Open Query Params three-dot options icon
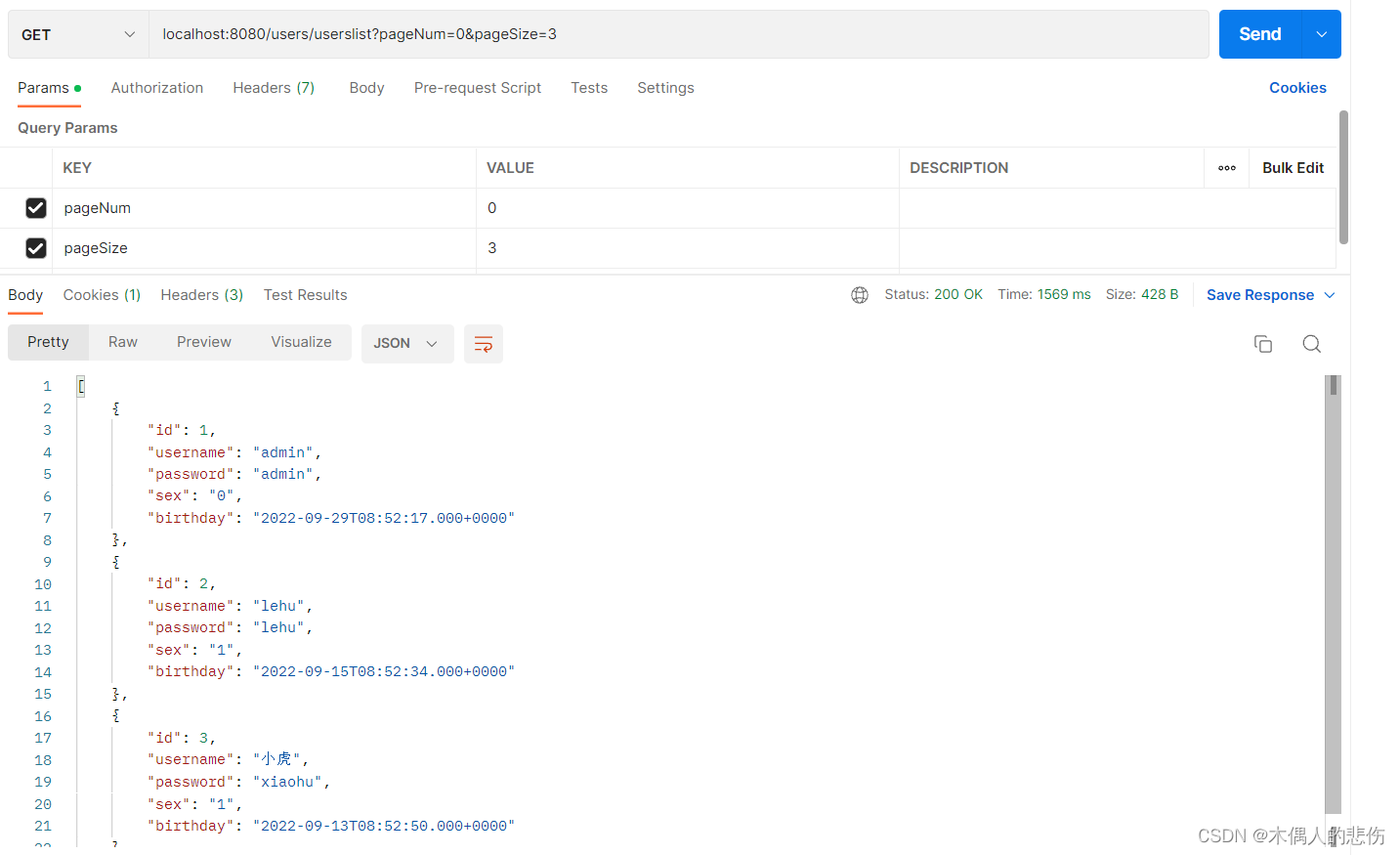The width and height of the screenshot is (1400, 855). click(x=1226, y=167)
